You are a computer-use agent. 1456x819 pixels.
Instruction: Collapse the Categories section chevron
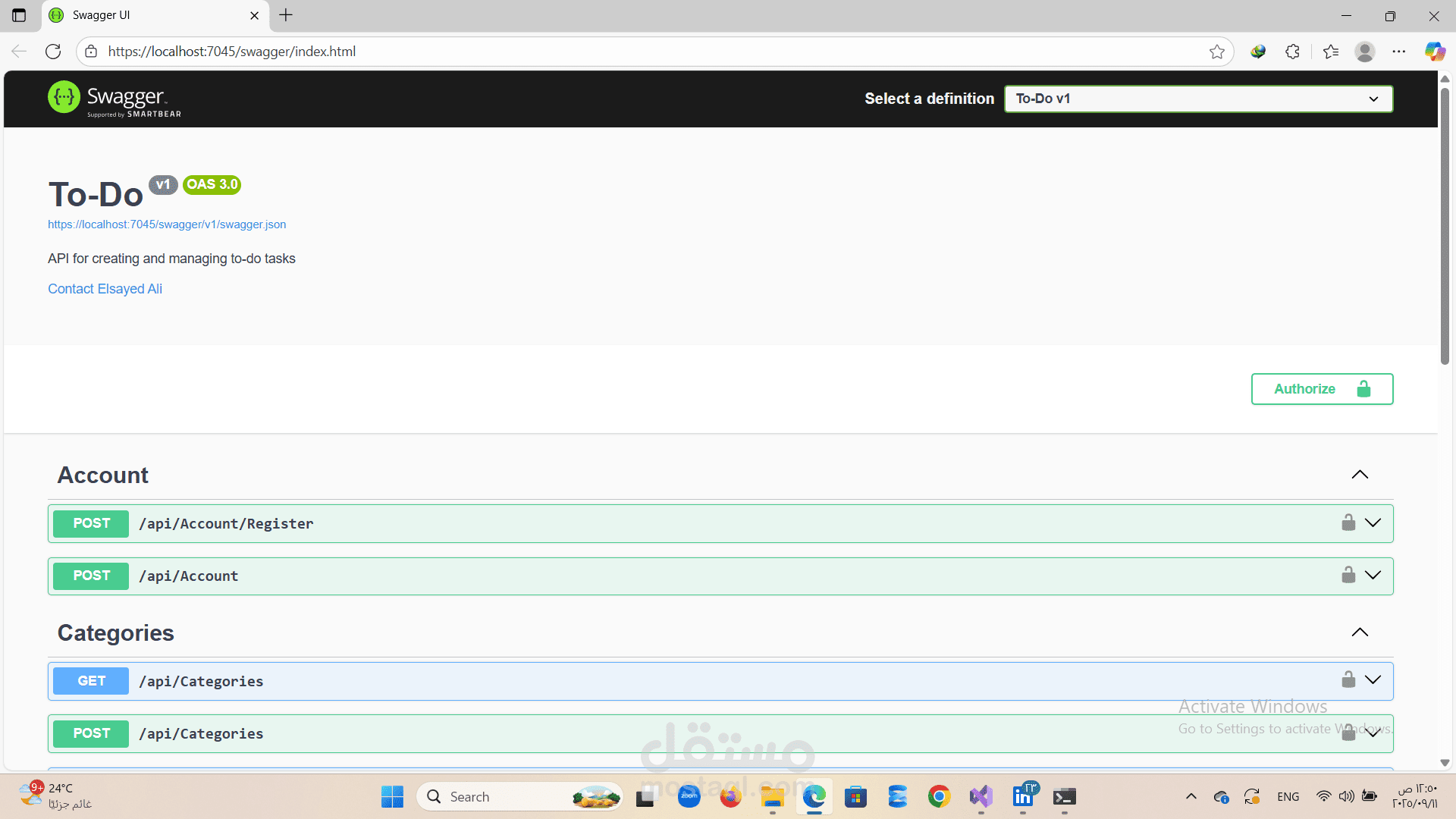[x=1360, y=632]
